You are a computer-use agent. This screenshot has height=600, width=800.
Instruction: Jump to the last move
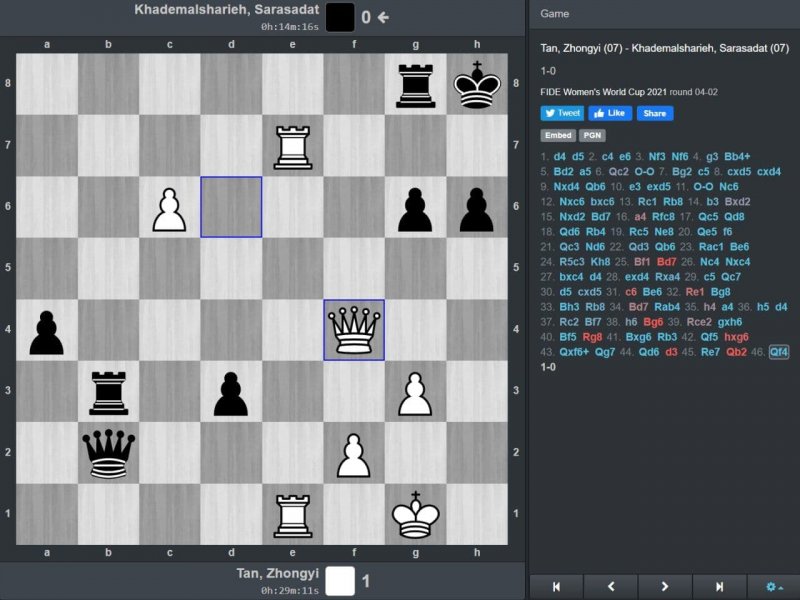719,587
